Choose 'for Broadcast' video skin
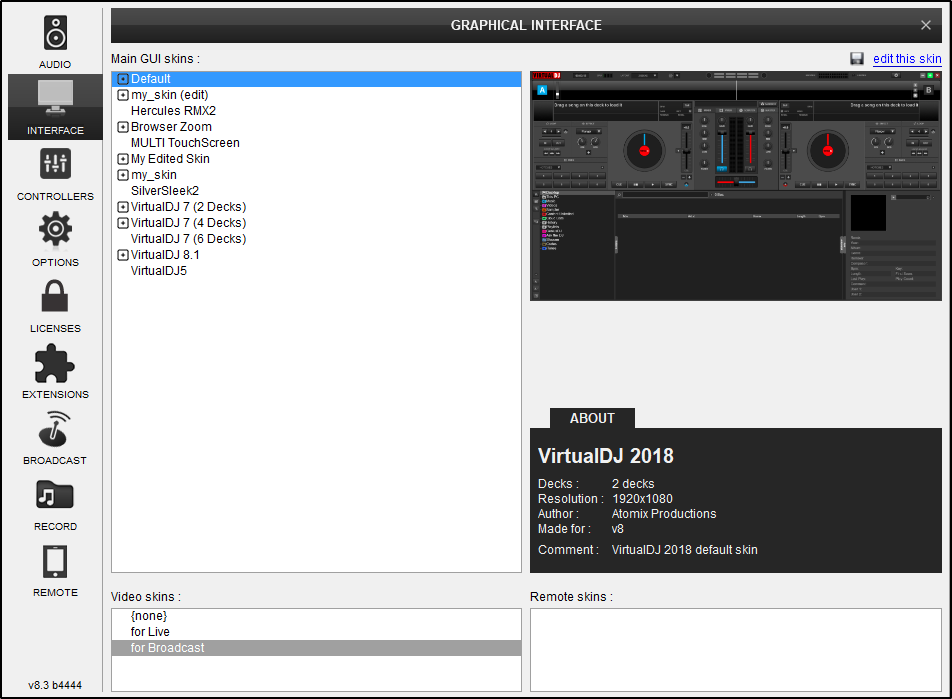This screenshot has width=952, height=699. coord(316,648)
